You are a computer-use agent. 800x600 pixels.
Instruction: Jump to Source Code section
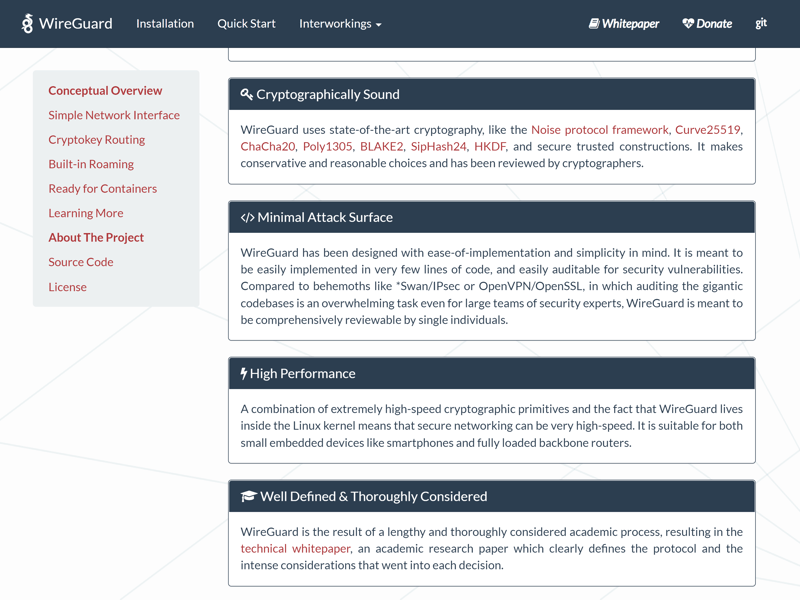[81, 262]
